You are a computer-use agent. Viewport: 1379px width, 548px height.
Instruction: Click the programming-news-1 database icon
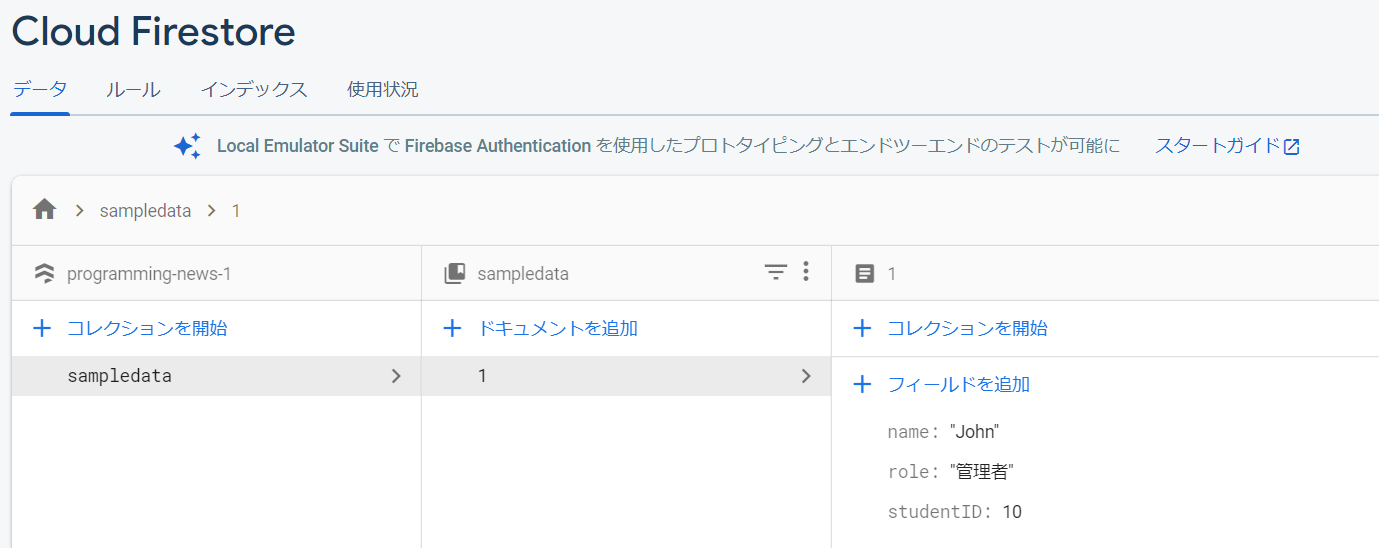coord(44,274)
